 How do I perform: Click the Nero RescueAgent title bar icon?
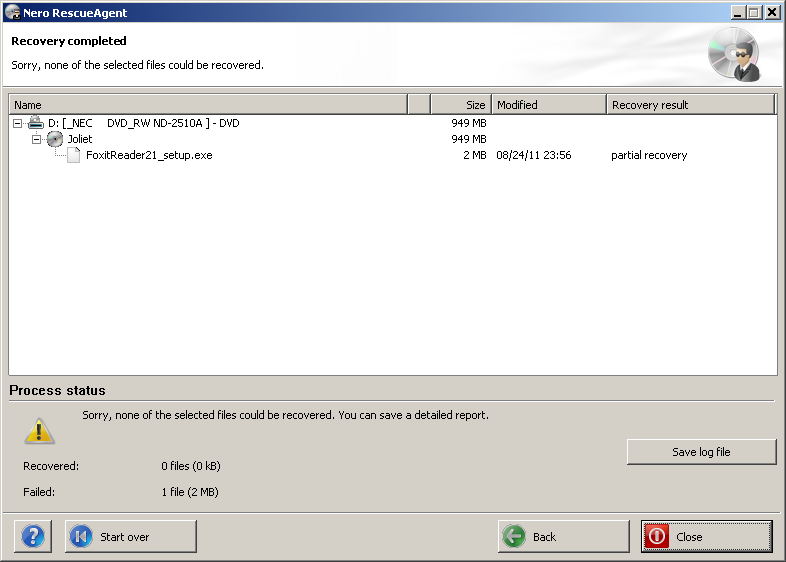coord(13,12)
